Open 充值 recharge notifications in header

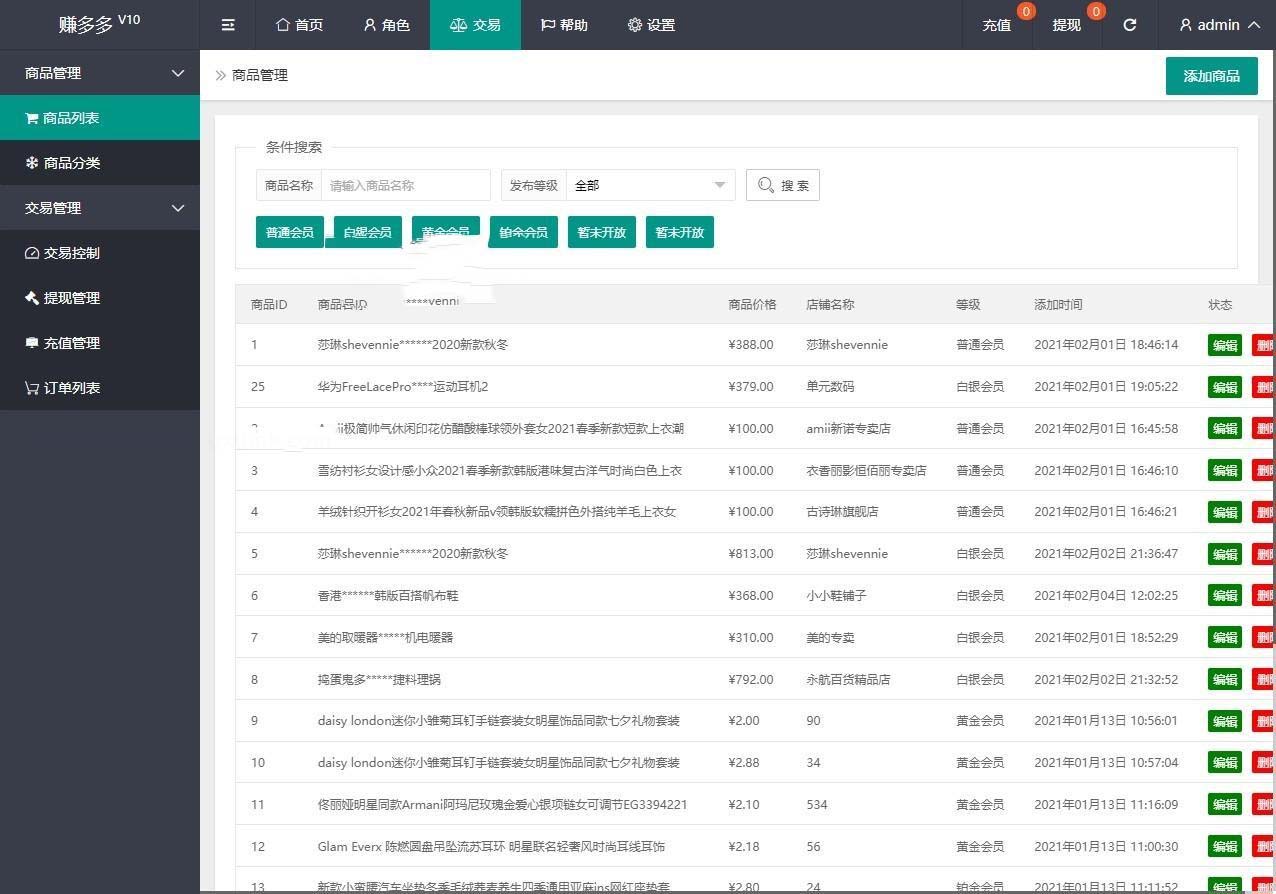997,25
